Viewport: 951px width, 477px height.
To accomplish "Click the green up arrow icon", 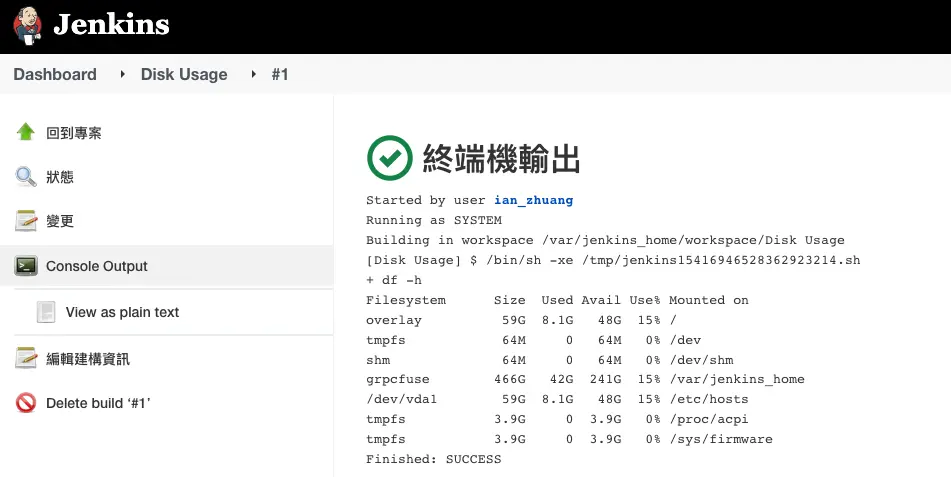I will 25,132.
